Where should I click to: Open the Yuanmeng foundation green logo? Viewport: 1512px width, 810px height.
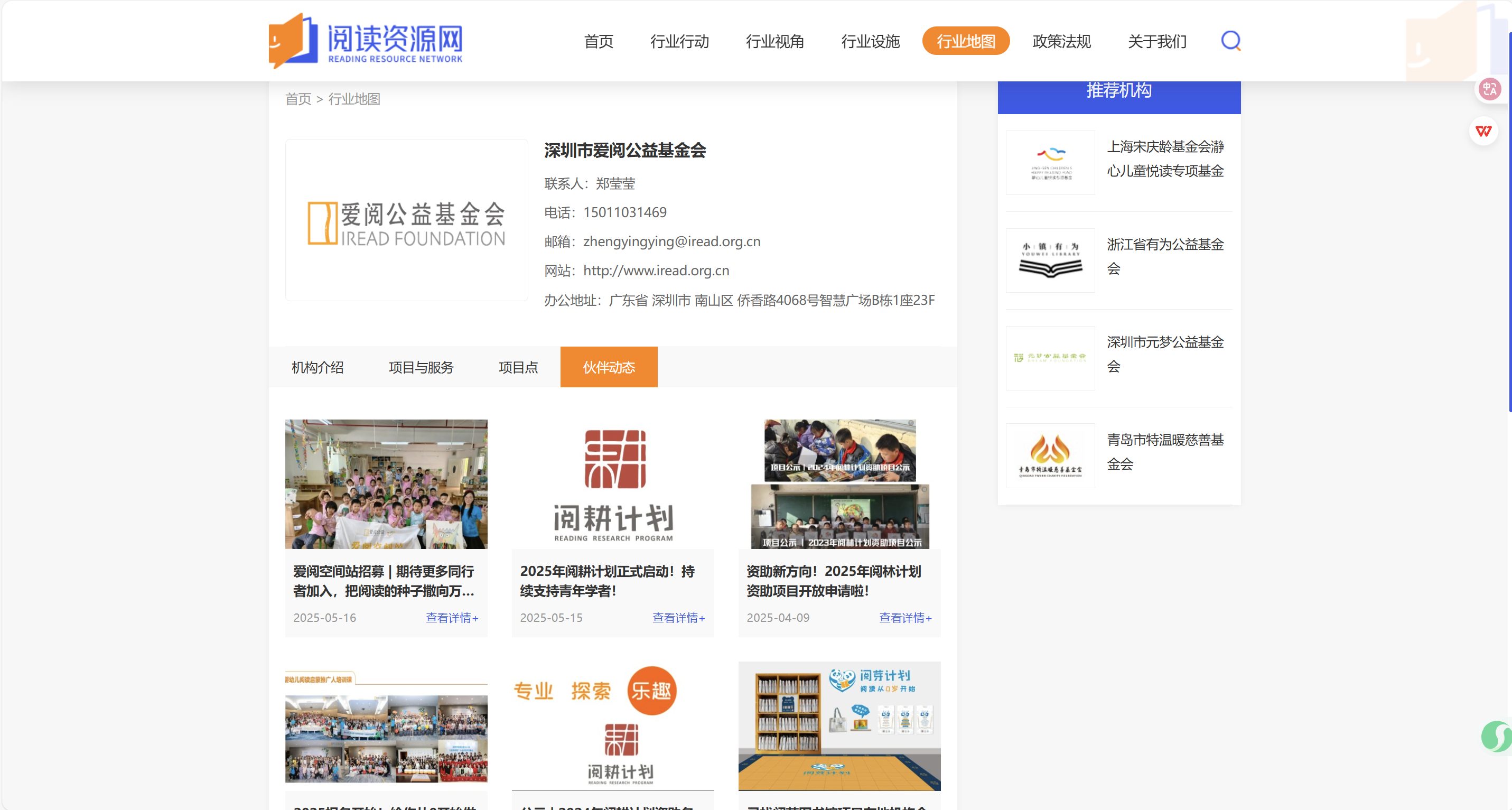pos(1050,358)
